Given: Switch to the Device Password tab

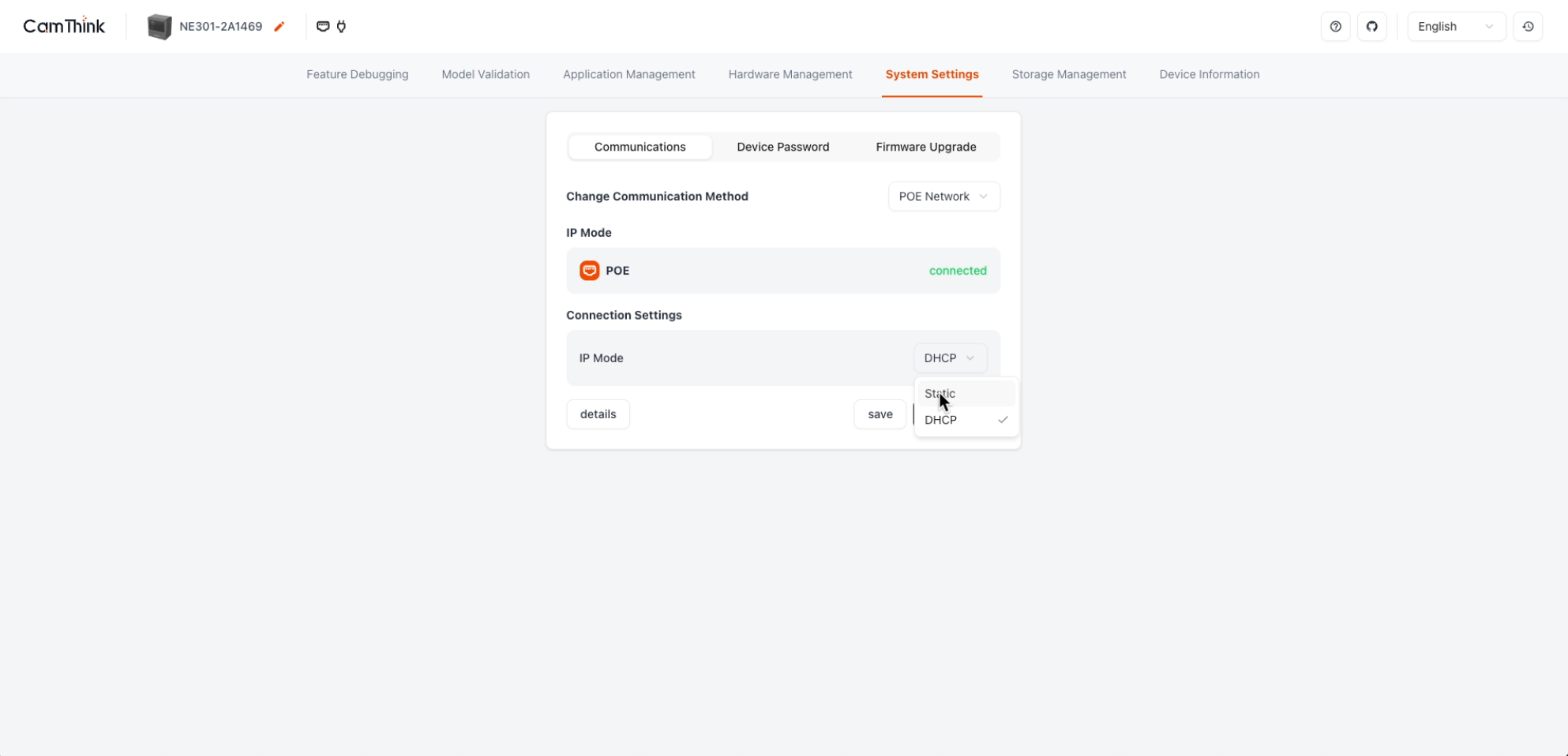Looking at the screenshot, I should click(782, 147).
